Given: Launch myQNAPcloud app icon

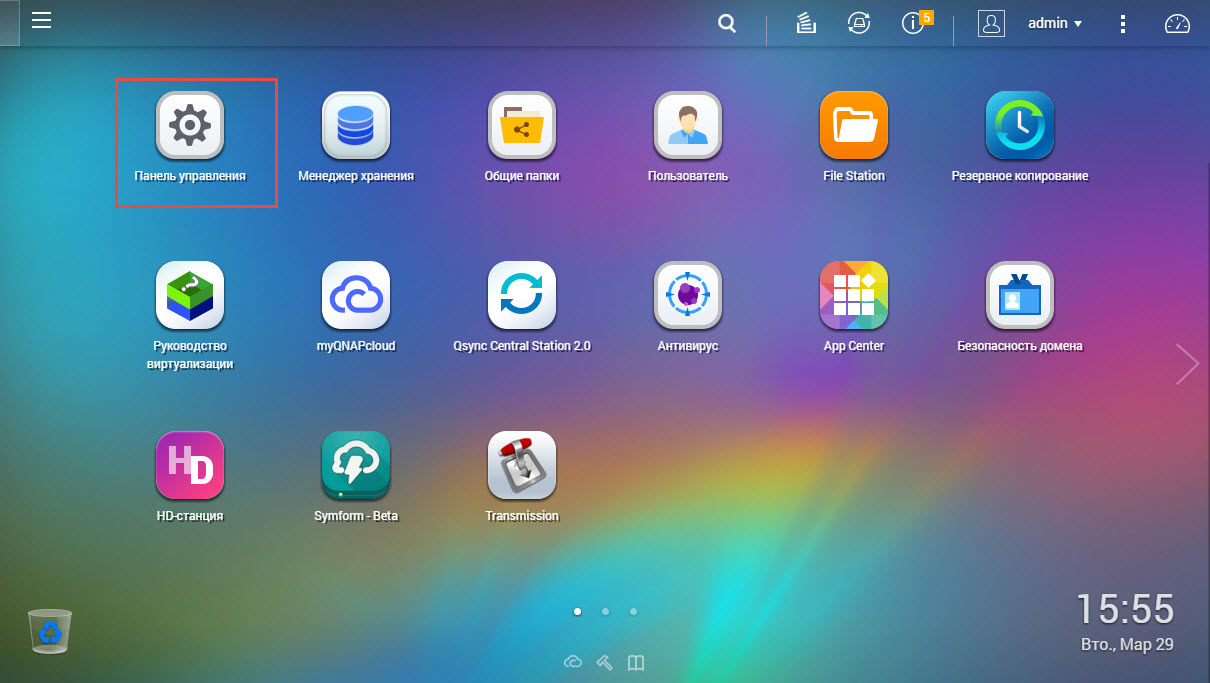Looking at the screenshot, I should point(356,295).
